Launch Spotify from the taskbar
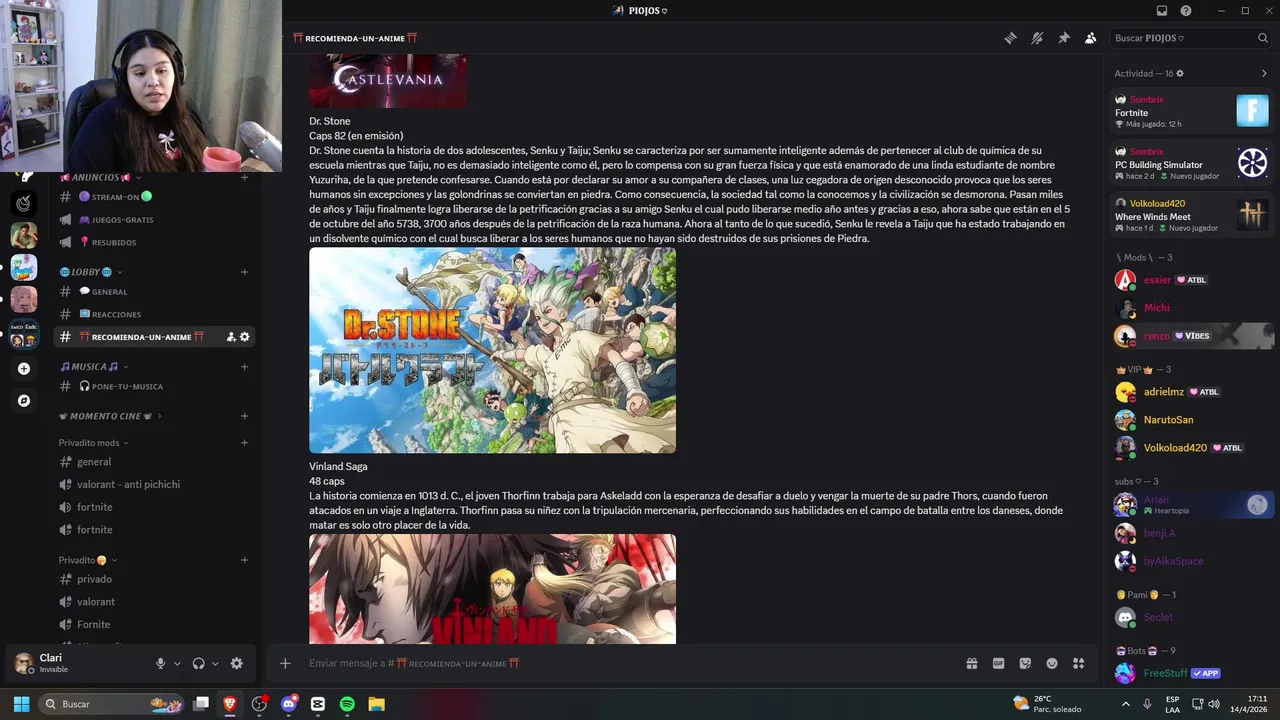 click(347, 704)
